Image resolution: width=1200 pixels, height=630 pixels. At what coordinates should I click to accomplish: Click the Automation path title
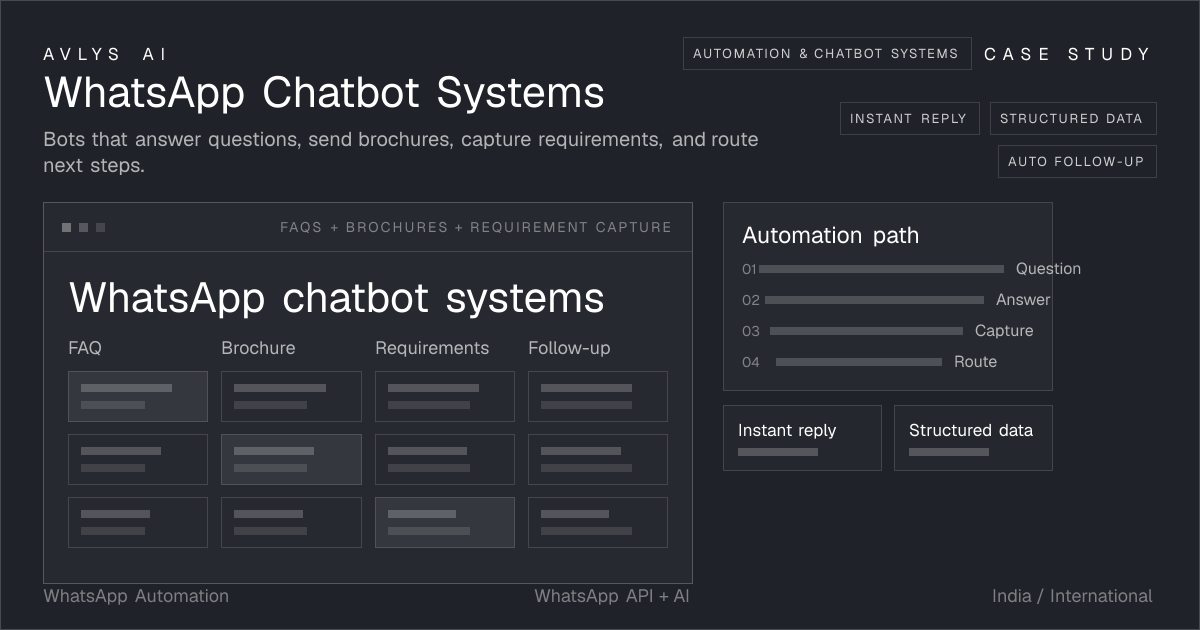point(830,236)
